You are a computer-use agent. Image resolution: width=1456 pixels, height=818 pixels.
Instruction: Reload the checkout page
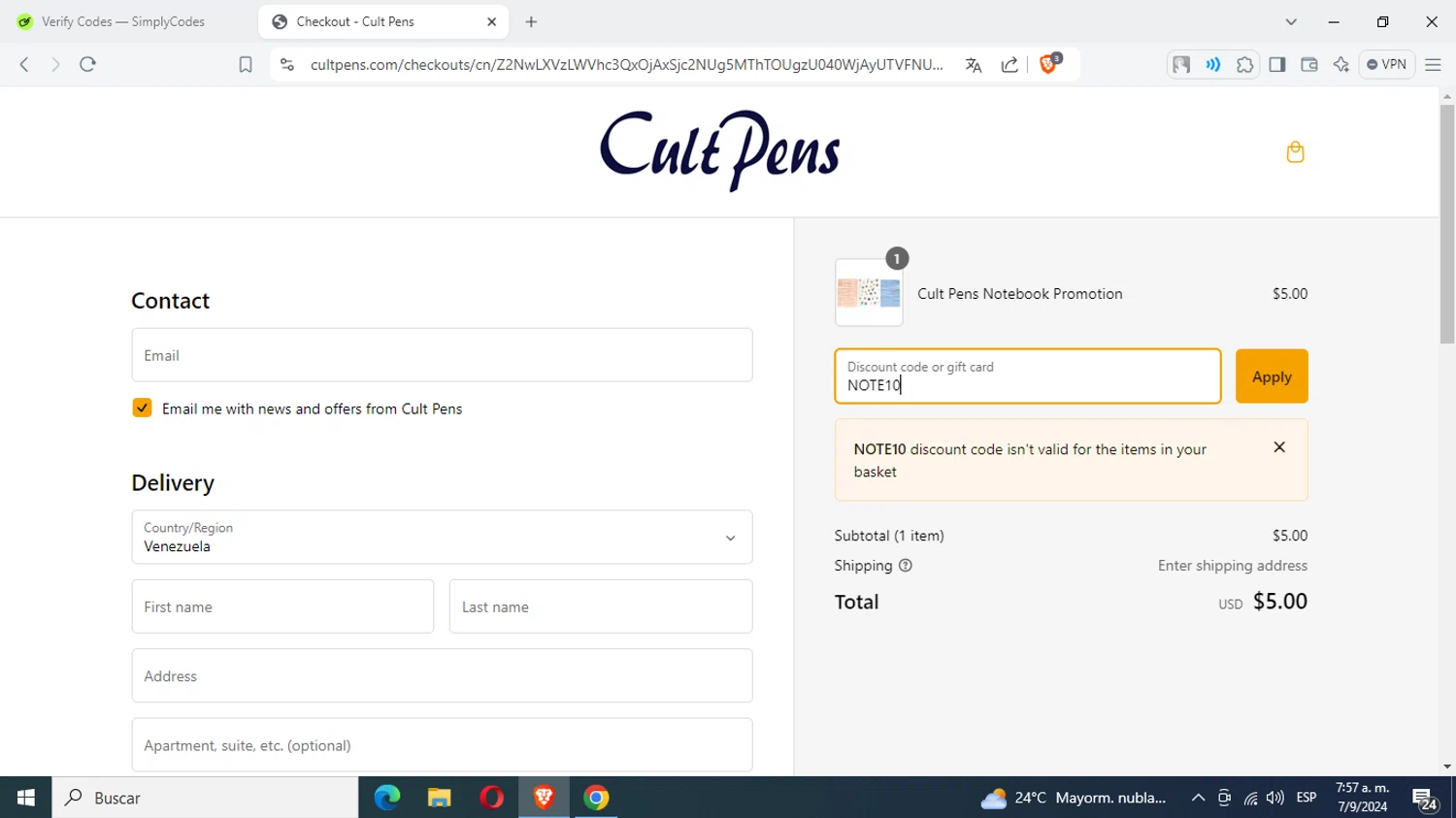[x=87, y=64]
